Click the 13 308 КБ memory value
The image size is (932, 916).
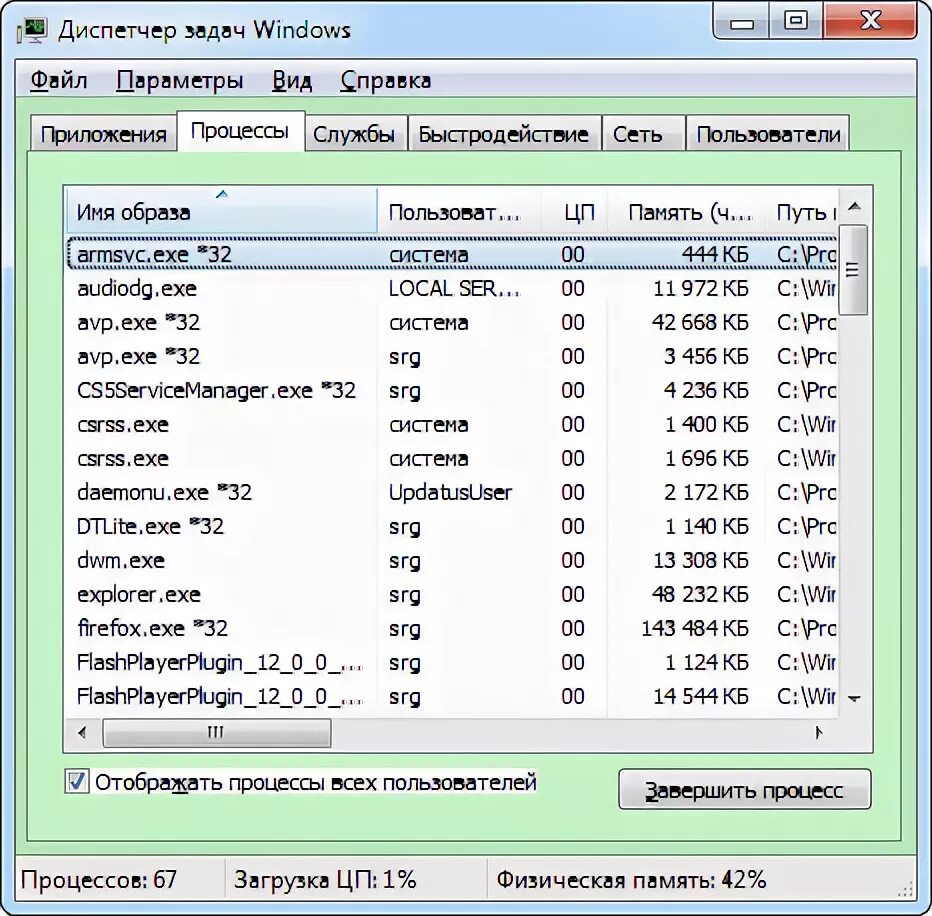point(701,560)
